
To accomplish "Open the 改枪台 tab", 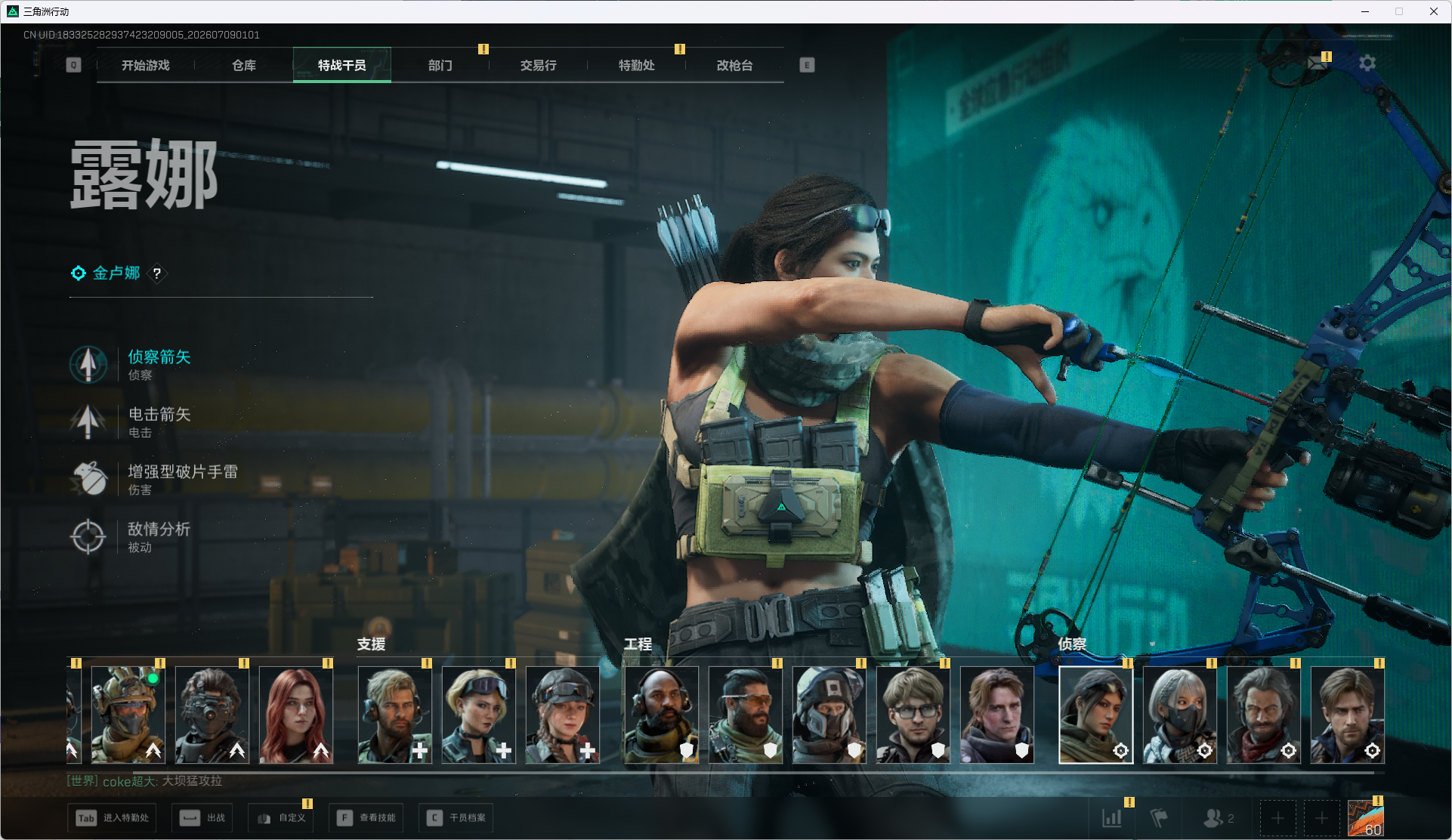I will point(735,66).
